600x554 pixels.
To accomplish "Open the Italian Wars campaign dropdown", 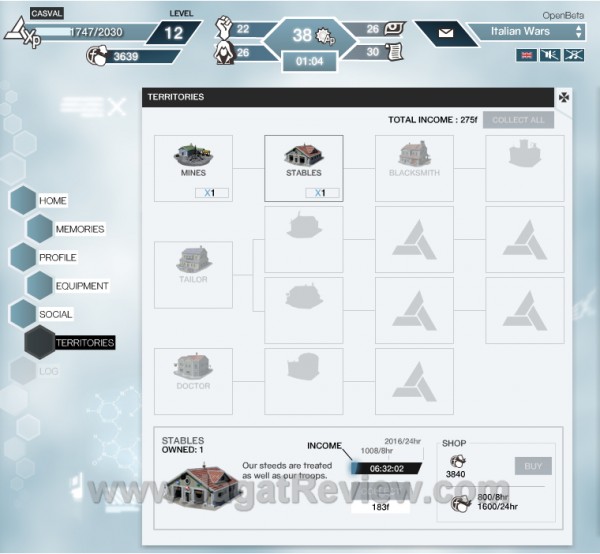I will pyautogui.click(x=527, y=31).
